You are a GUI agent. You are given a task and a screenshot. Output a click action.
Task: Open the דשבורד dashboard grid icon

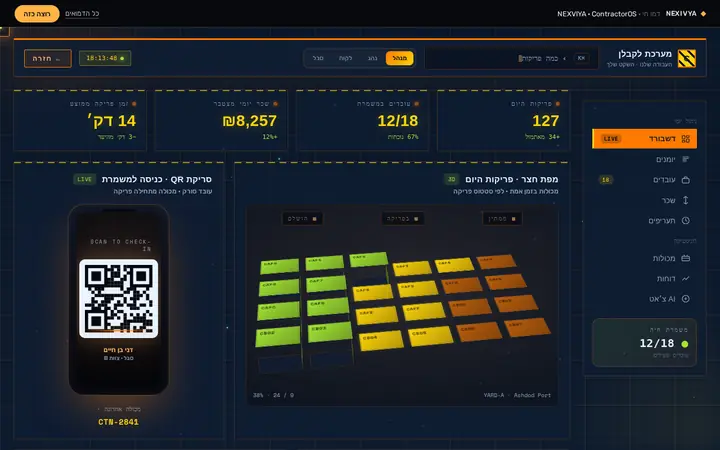(686, 139)
